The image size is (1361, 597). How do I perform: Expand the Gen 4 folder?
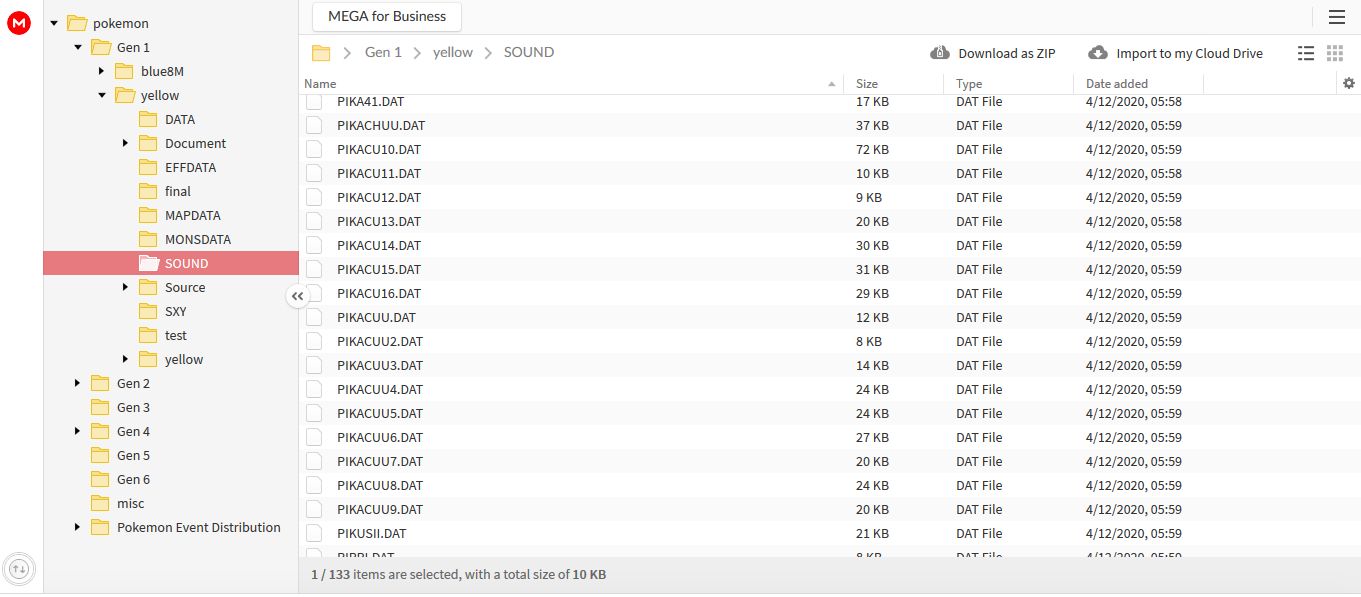tap(78, 431)
